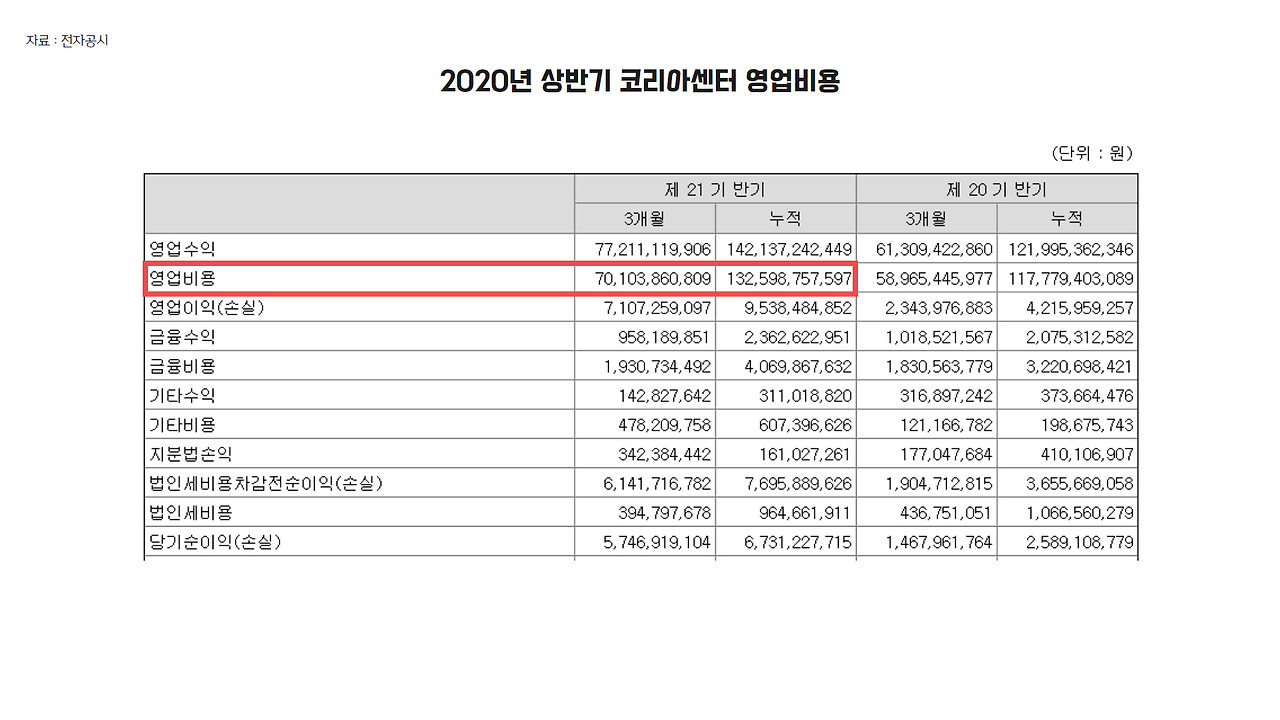The height and width of the screenshot is (720, 1280).
Task: Select the value 607,396,626
Action: point(805,425)
